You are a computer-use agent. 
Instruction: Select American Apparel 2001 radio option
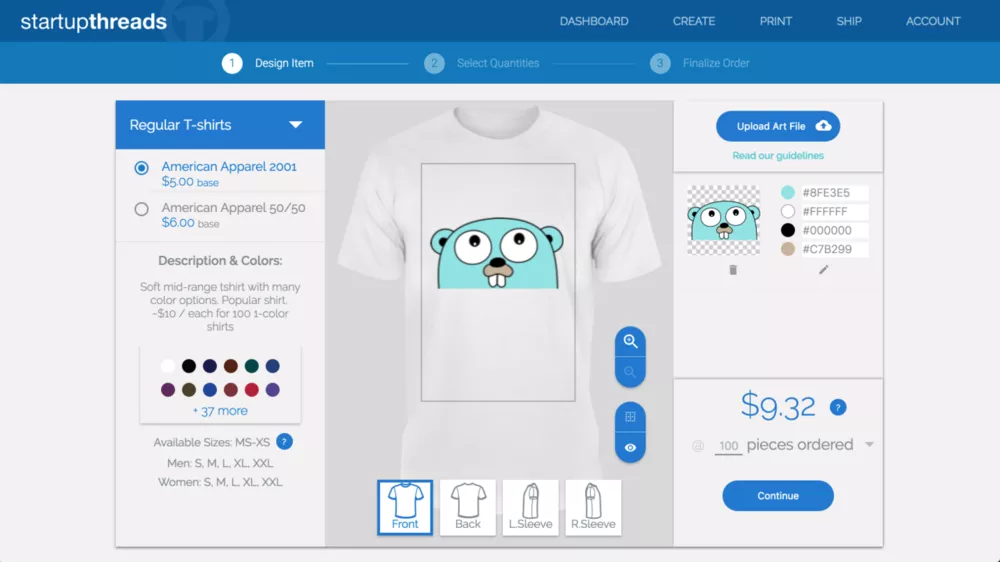tap(142, 168)
